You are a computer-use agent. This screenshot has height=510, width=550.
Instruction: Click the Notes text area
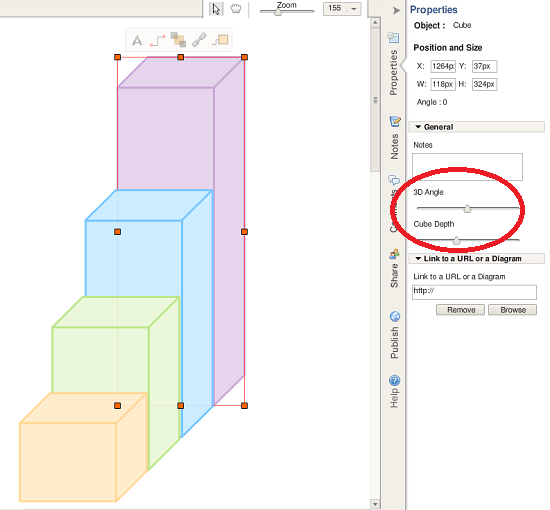pyautogui.click(x=467, y=167)
